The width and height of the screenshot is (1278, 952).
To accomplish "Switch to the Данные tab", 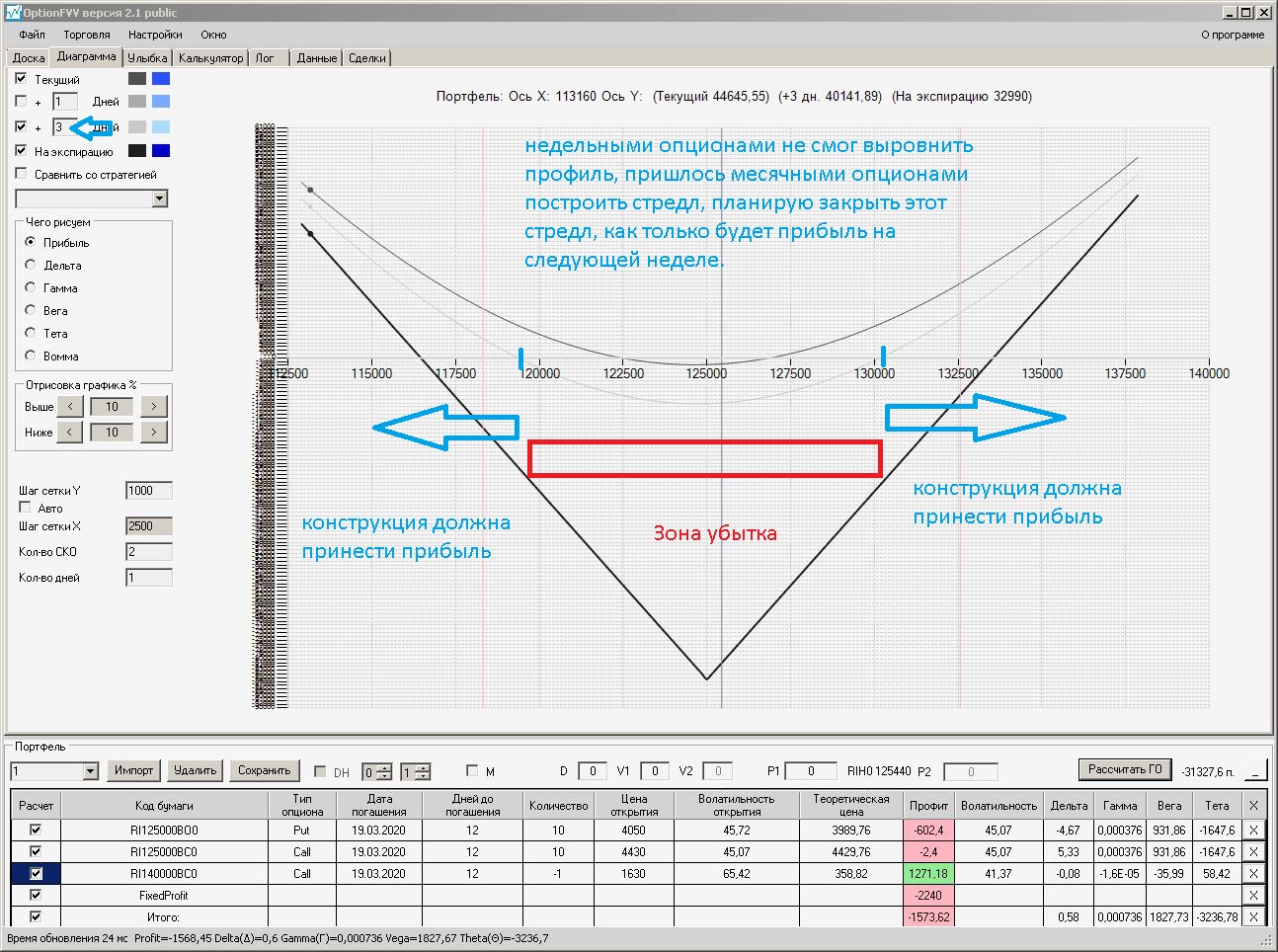I will [317, 58].
